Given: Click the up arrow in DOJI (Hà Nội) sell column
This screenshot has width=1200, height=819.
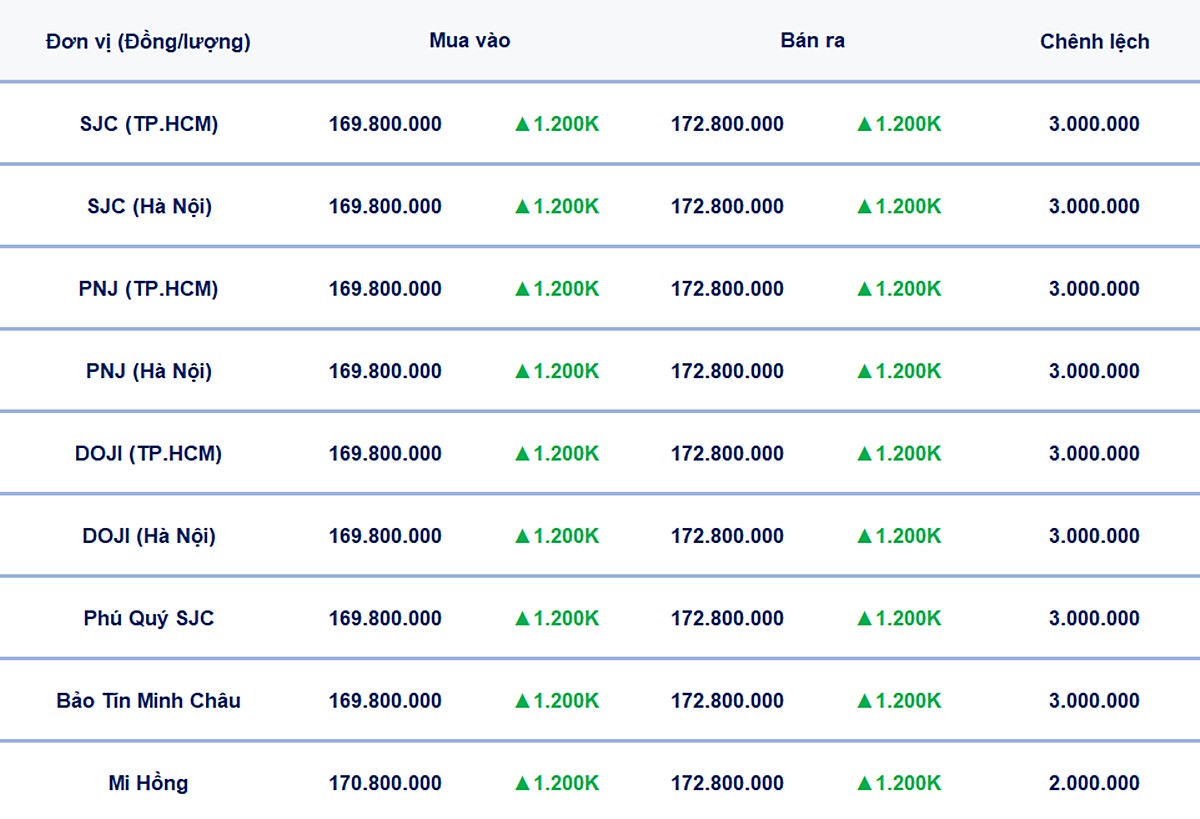Looking at the screenshot, I should point(864,536).
